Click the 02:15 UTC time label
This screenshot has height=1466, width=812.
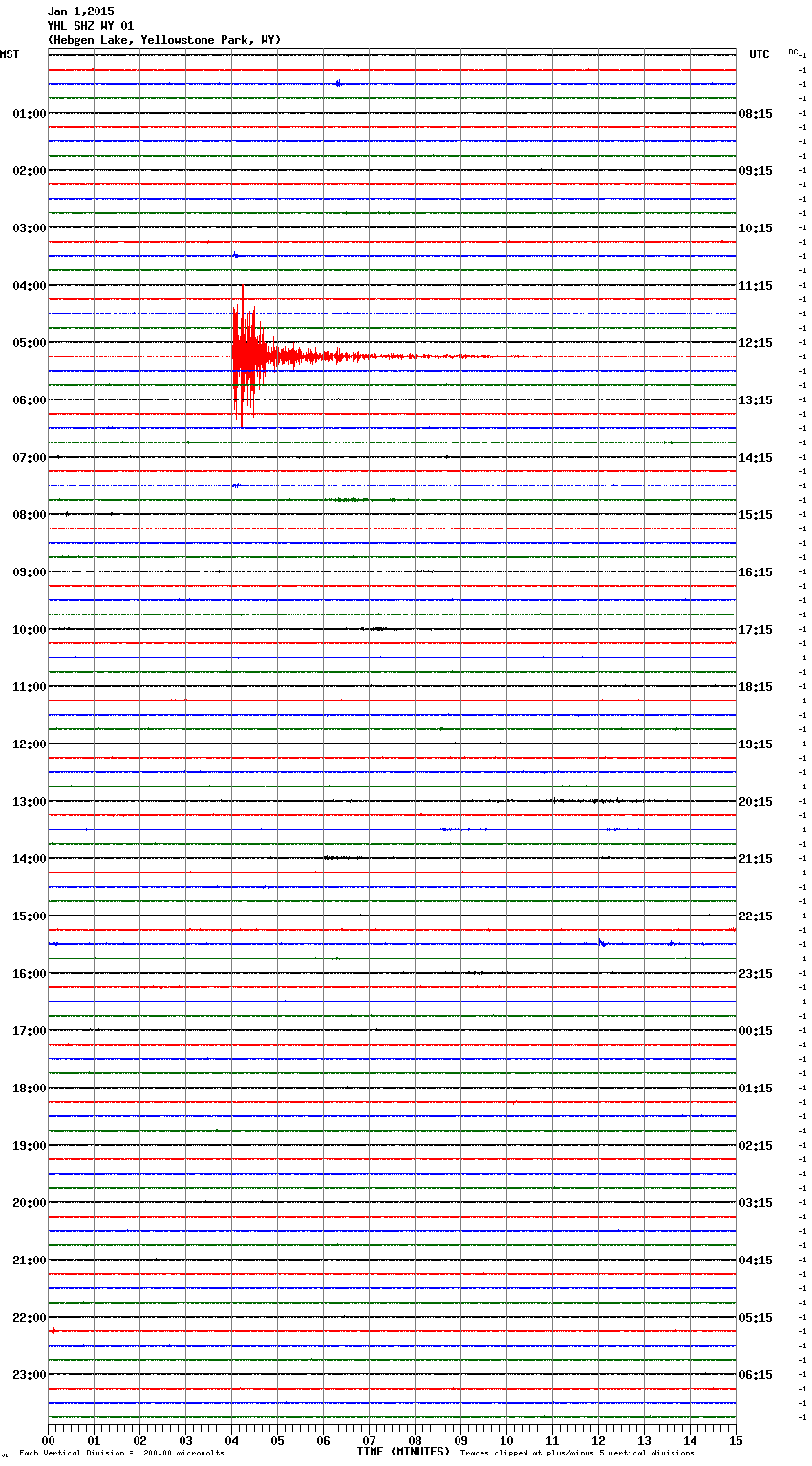pos(756,1146)
